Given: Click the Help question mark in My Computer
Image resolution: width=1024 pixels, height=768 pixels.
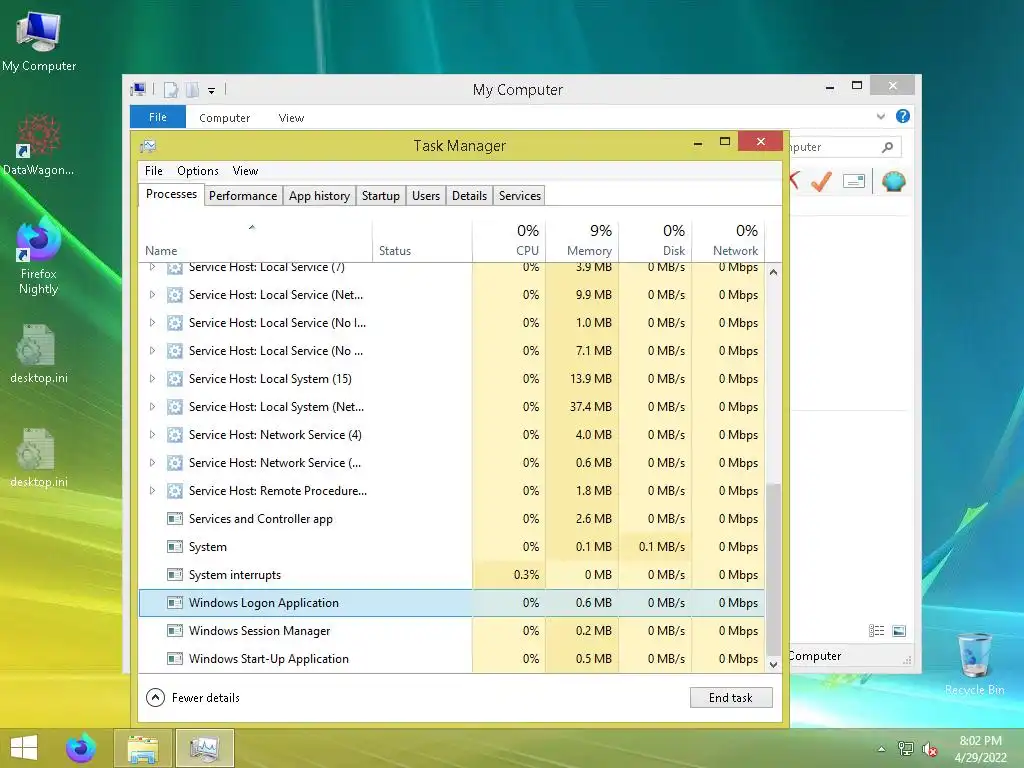Looking at the screenshot, I should pos(903,116).
